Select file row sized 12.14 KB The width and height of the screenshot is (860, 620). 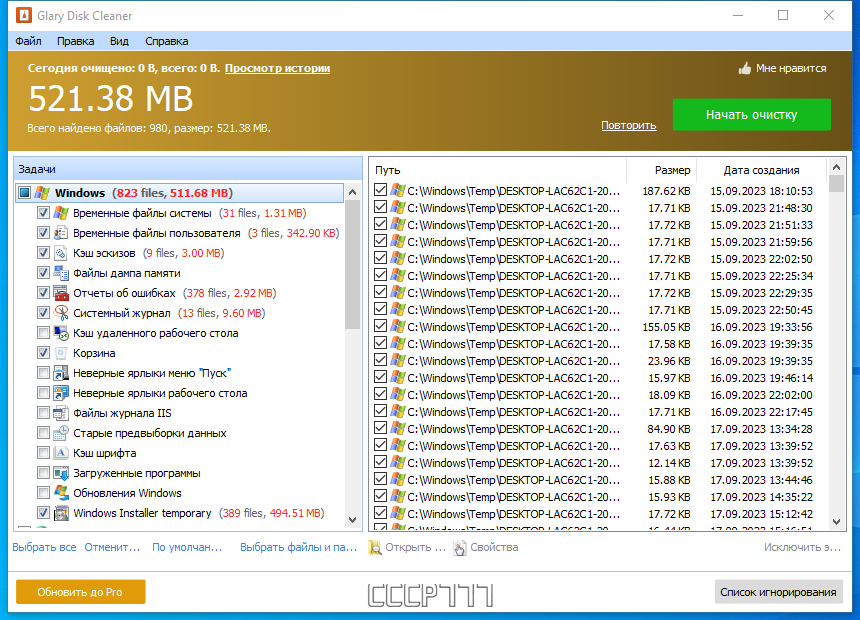click(x=598, y=463)
